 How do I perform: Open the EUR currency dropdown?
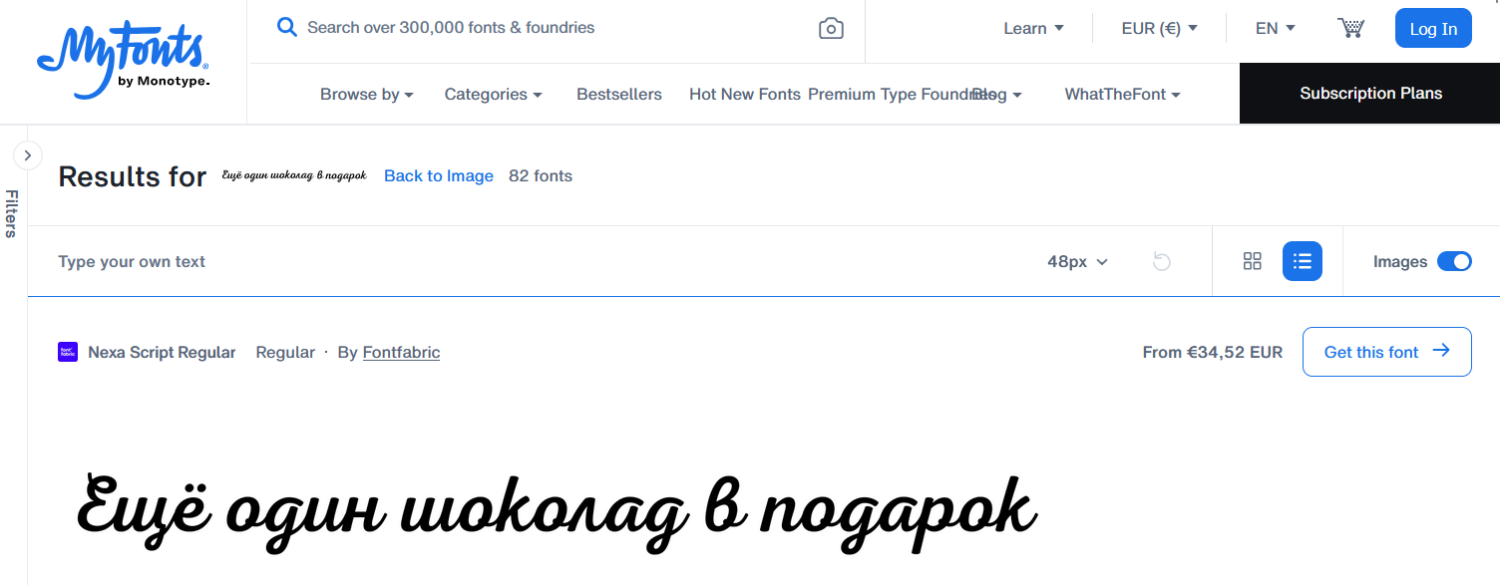point(1159,28)
